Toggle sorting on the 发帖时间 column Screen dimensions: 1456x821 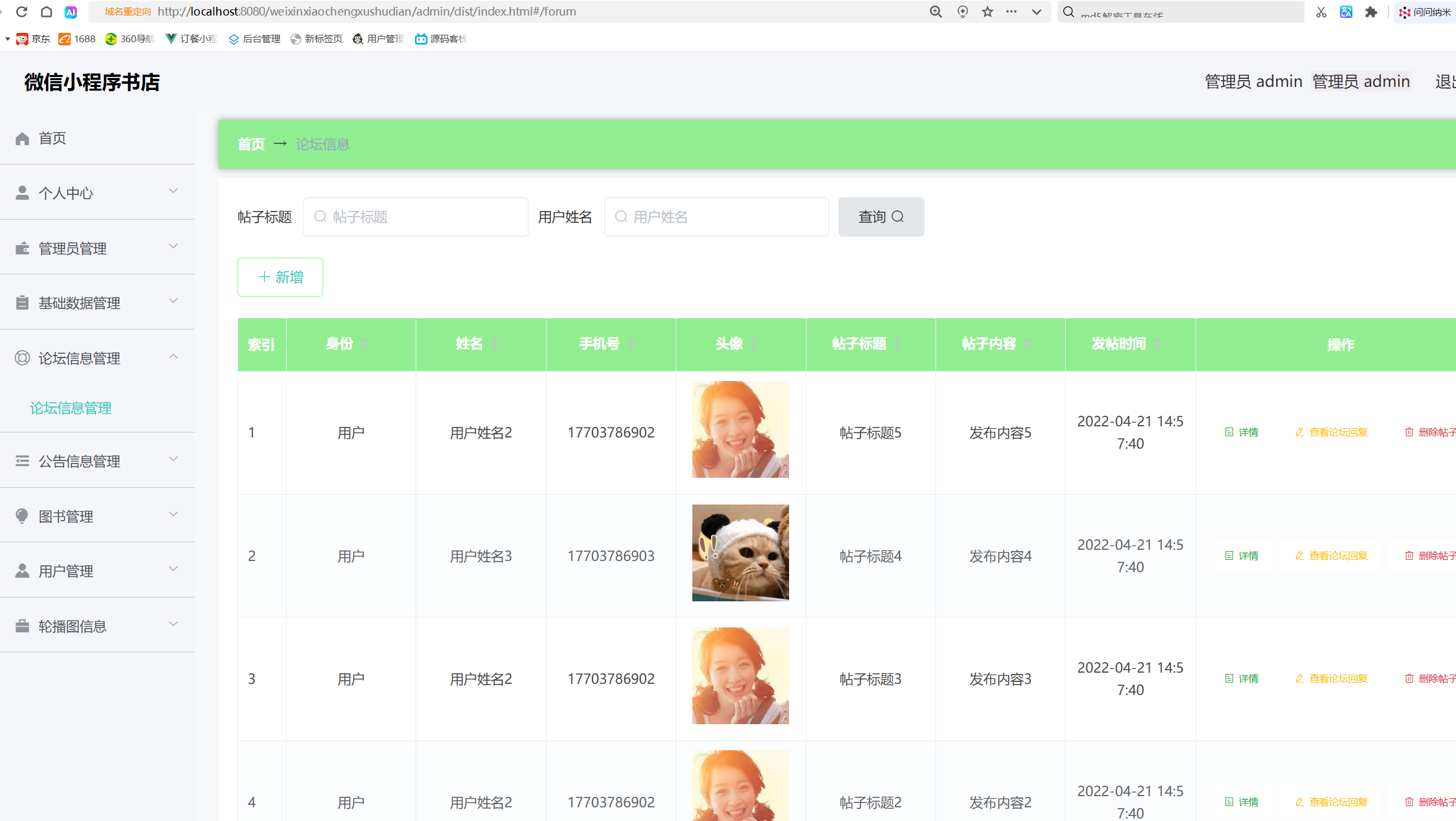[x=1158, y=343]
